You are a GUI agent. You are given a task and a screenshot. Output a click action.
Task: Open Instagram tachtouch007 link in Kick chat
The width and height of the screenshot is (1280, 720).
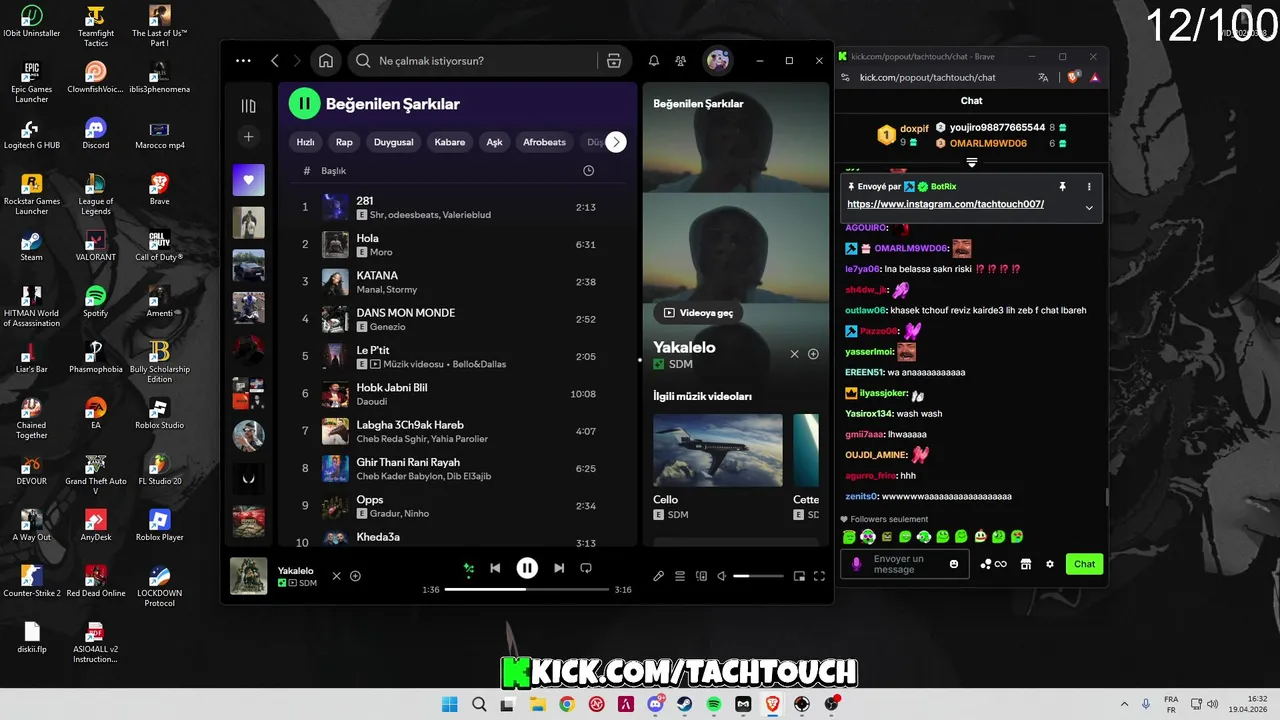pyautogui.click(x=945, y=204)
